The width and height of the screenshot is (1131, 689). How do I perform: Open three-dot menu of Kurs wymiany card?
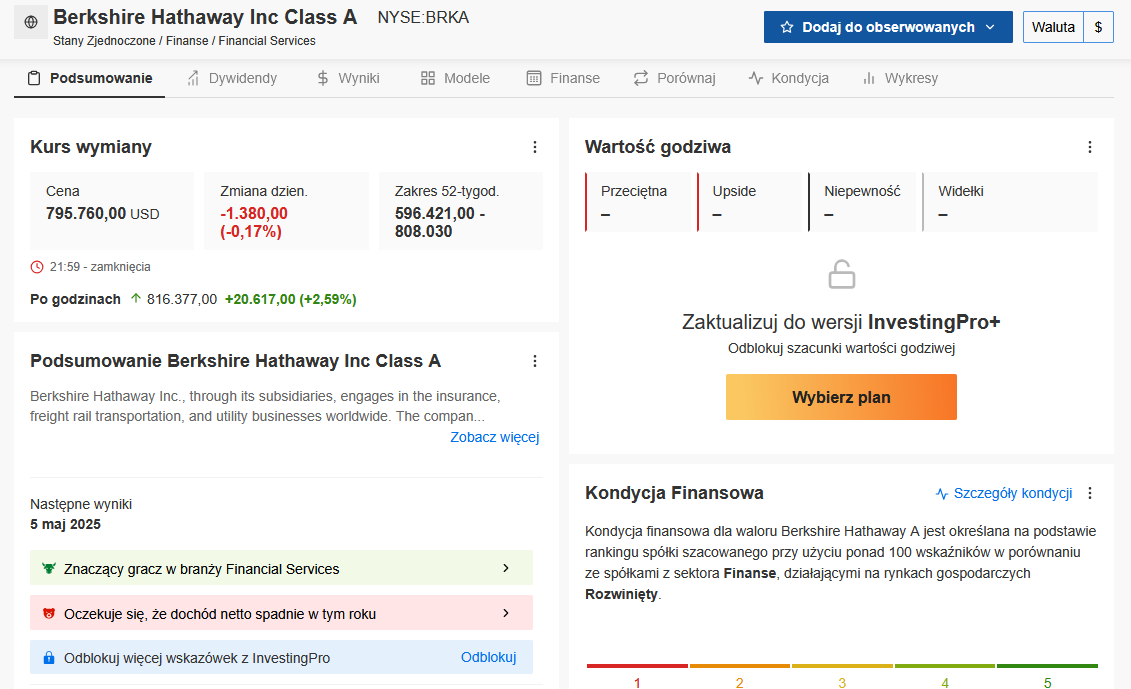534,147
